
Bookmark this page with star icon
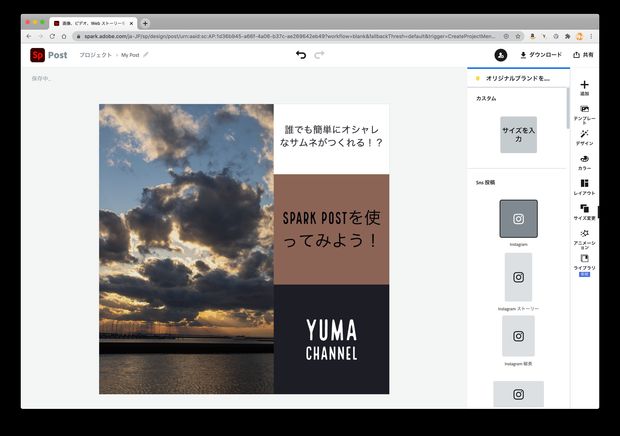pyautogui.click(x=518, y=36)
